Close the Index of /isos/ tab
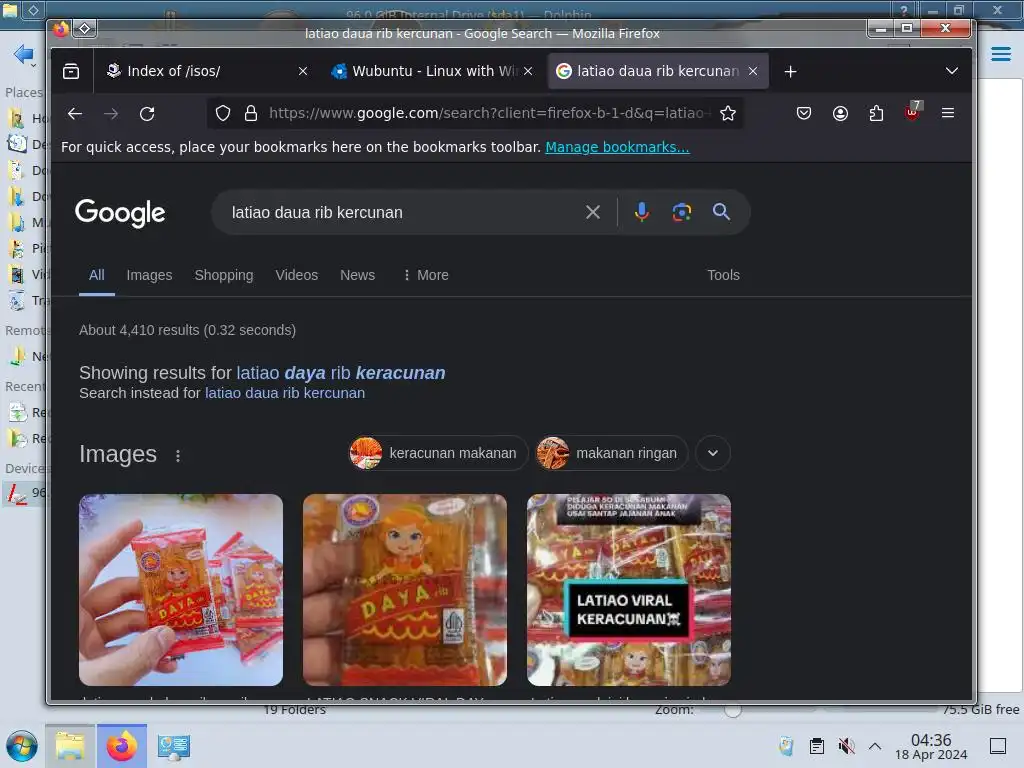Image resolution: width=1024 pixels, height=768 pixels. (303, 71)
